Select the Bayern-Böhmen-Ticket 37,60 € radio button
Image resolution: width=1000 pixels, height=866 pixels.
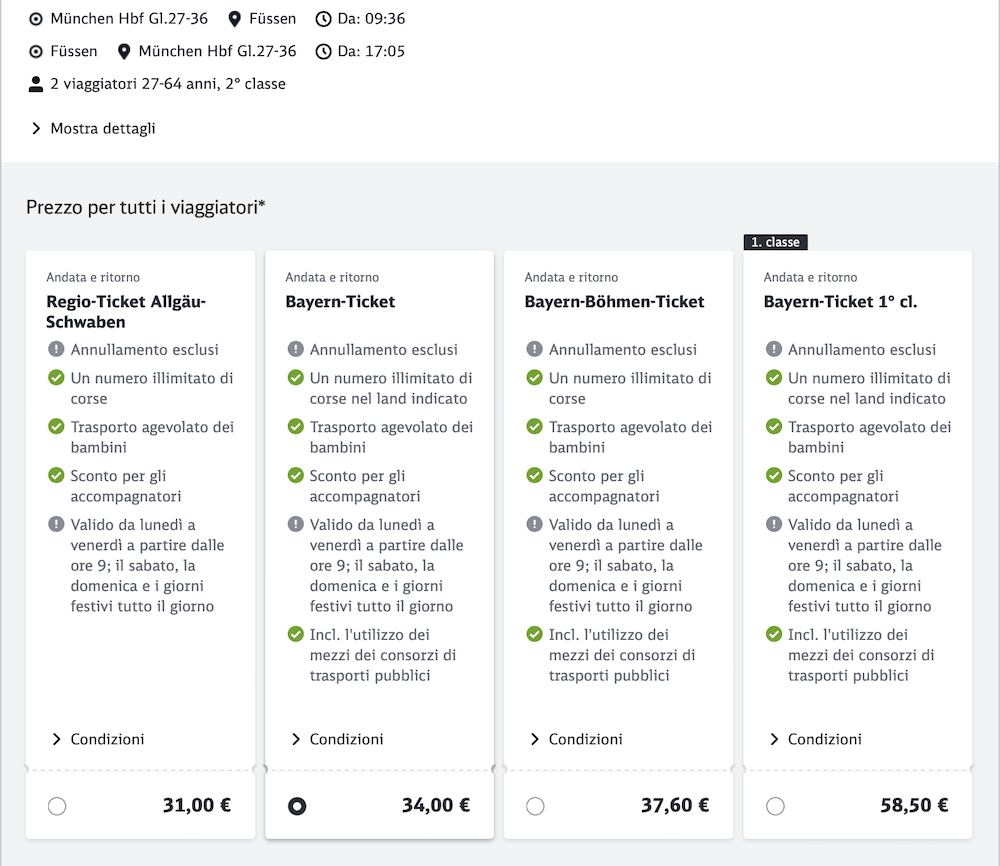point(535,806)
